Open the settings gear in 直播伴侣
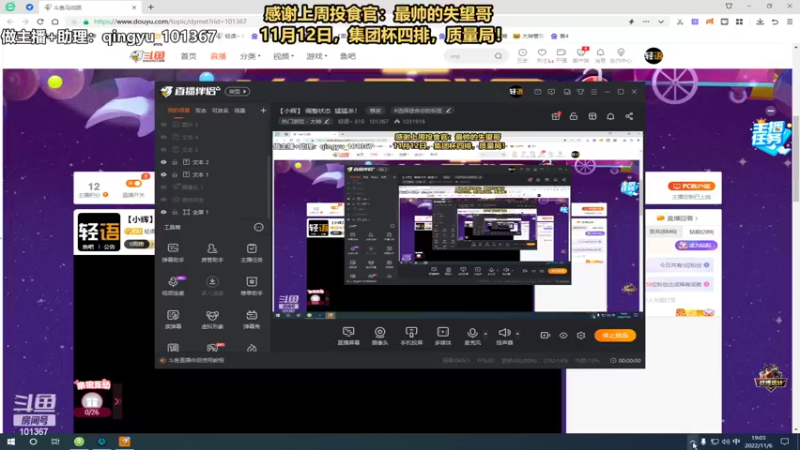800x450 pixels. tap(581, 335)
